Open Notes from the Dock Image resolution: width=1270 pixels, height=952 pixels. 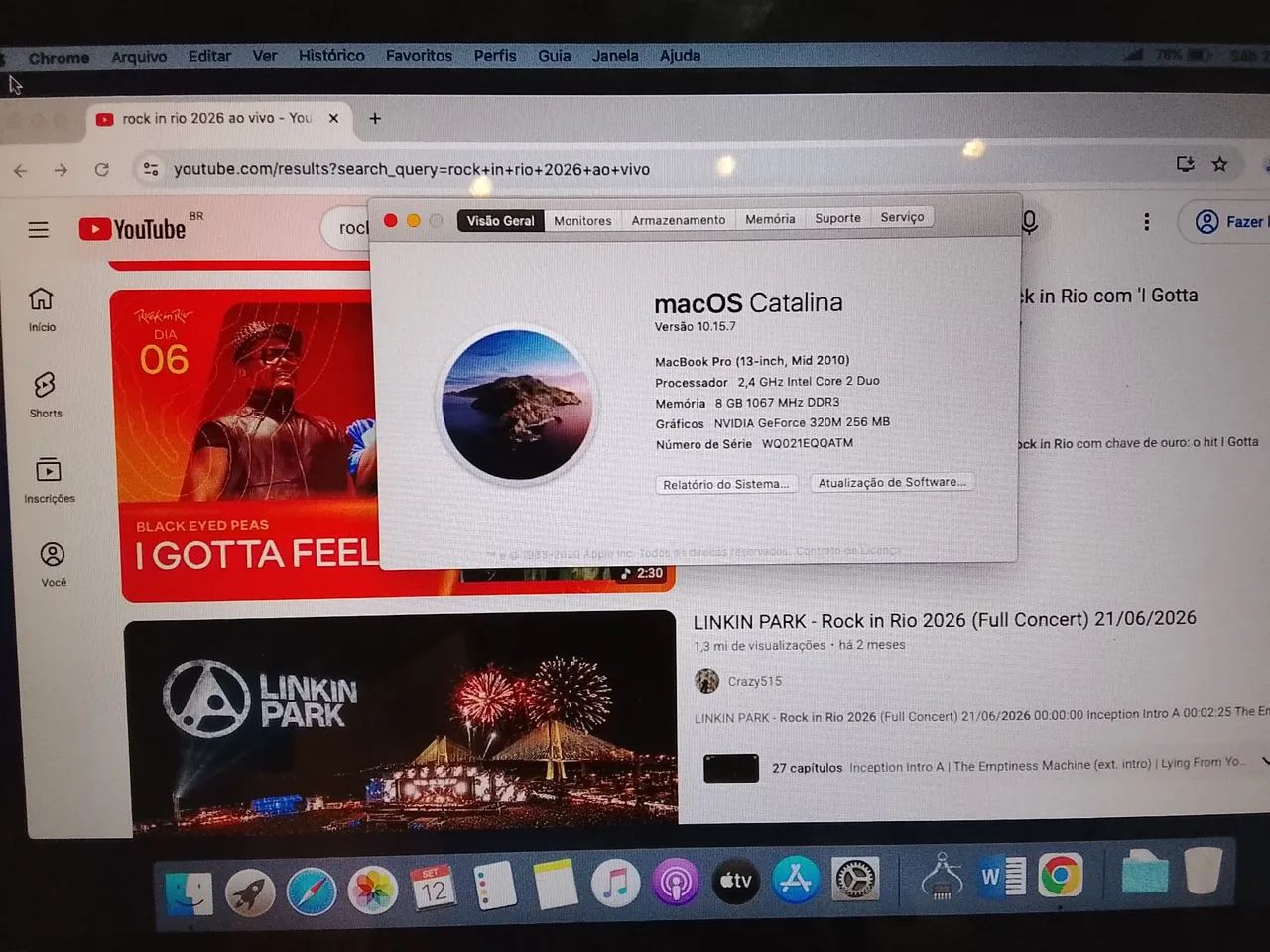(x=556, y=885)
